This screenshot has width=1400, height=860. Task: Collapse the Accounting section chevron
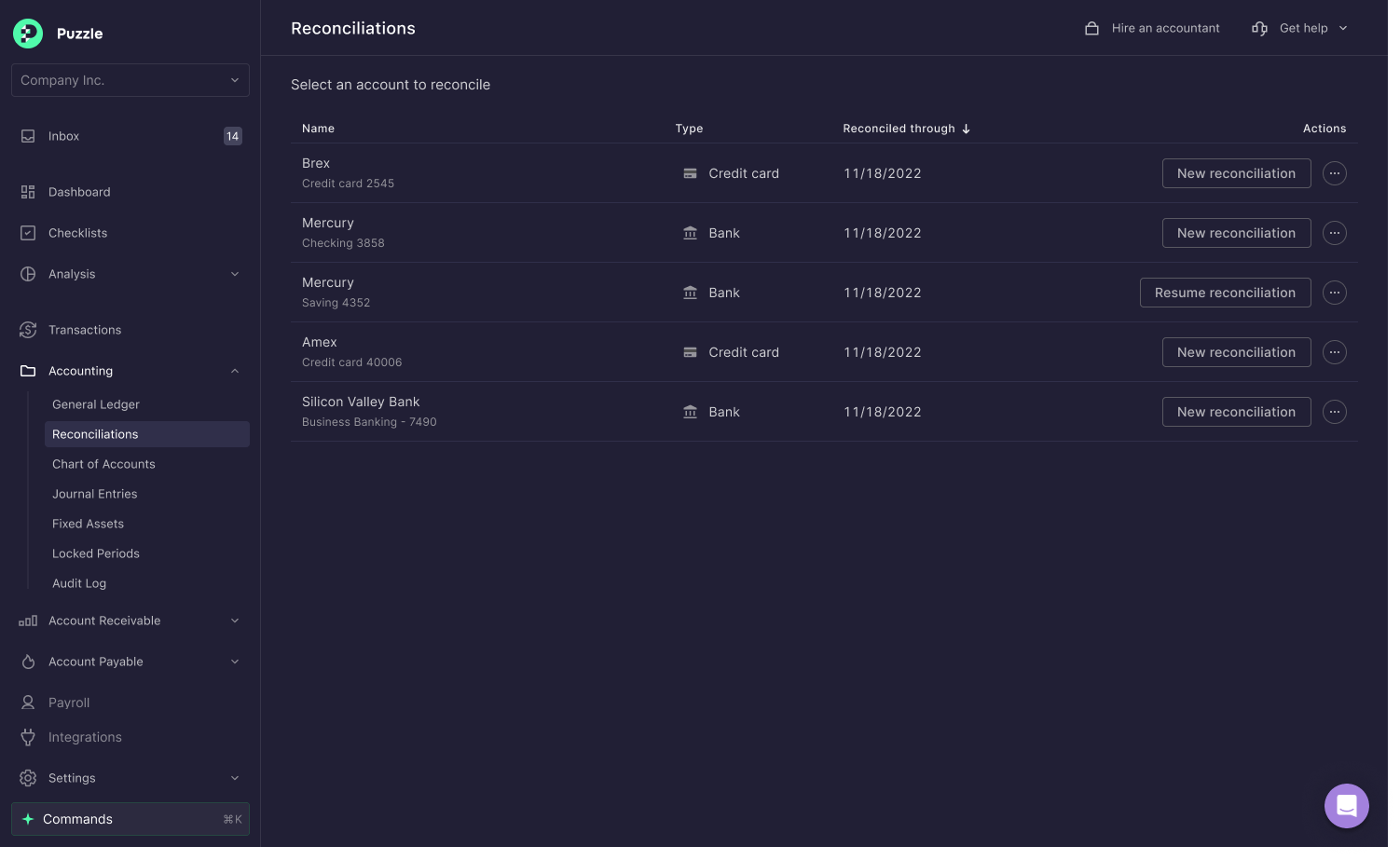(x=235, y=371)
